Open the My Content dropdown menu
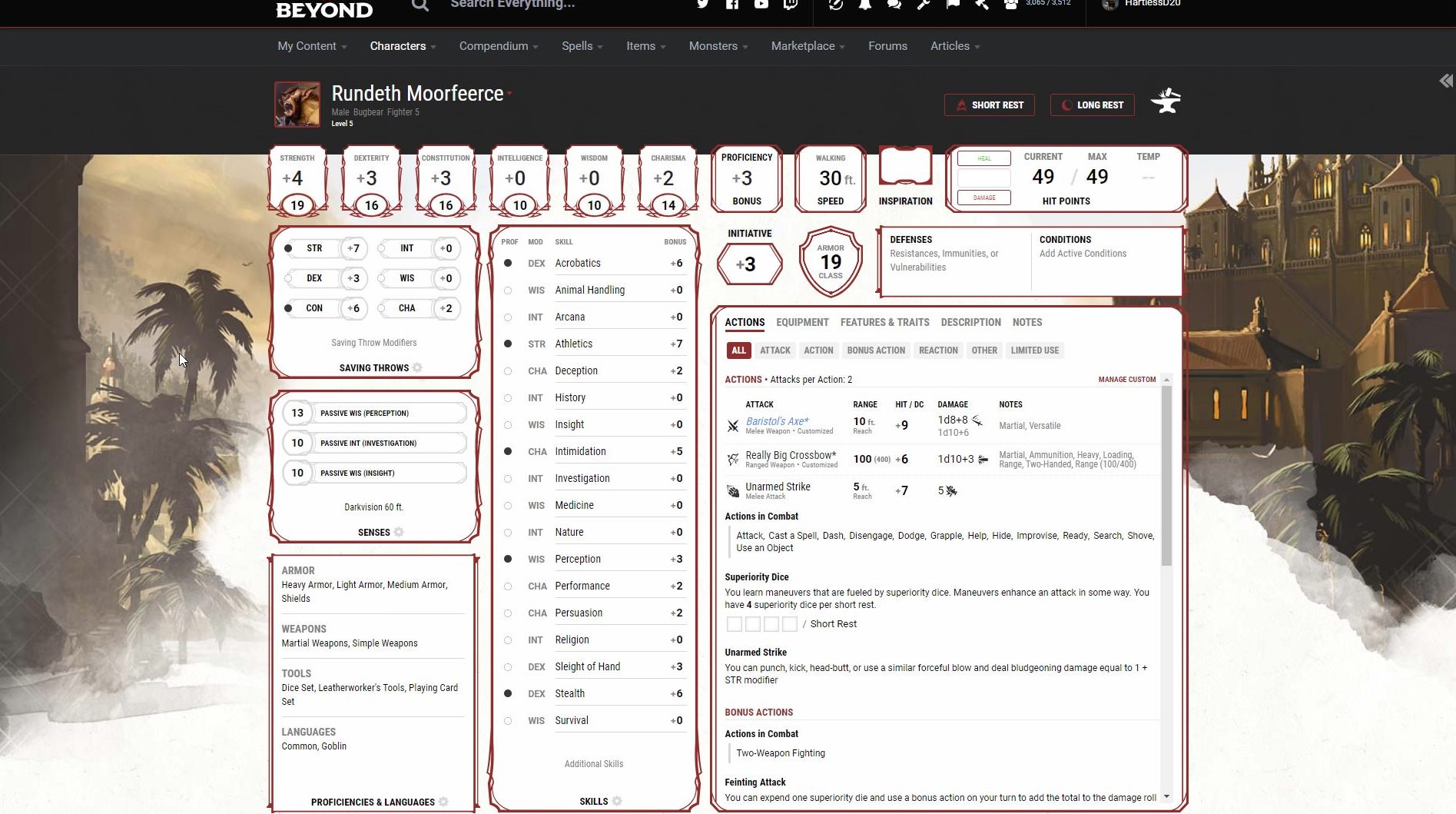The width and height of the screenshot is (1456, 814). point(312,46)
